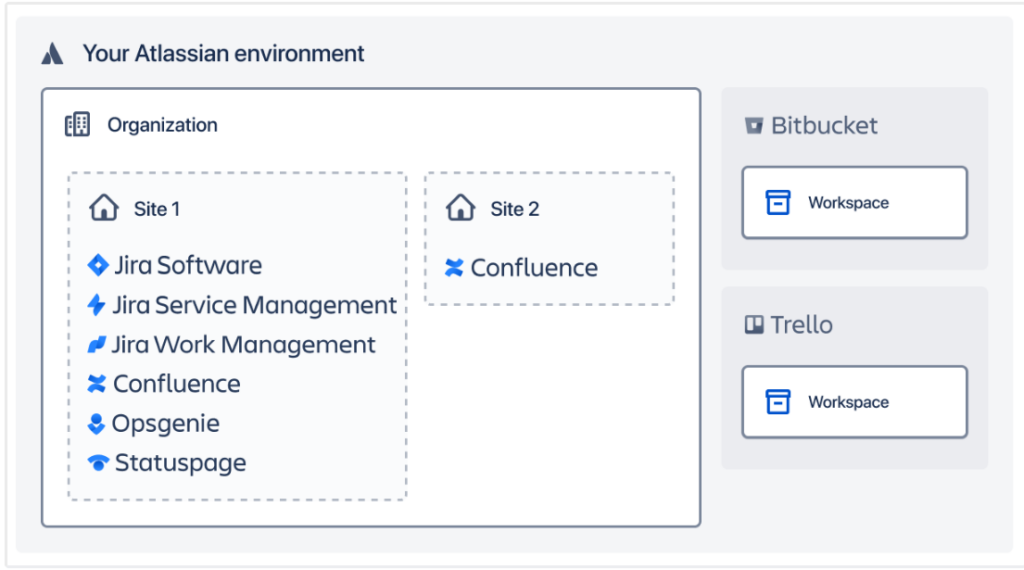Click the Opsgenie icon
This screenshot has height=570, width=1024.
point(97,424)
